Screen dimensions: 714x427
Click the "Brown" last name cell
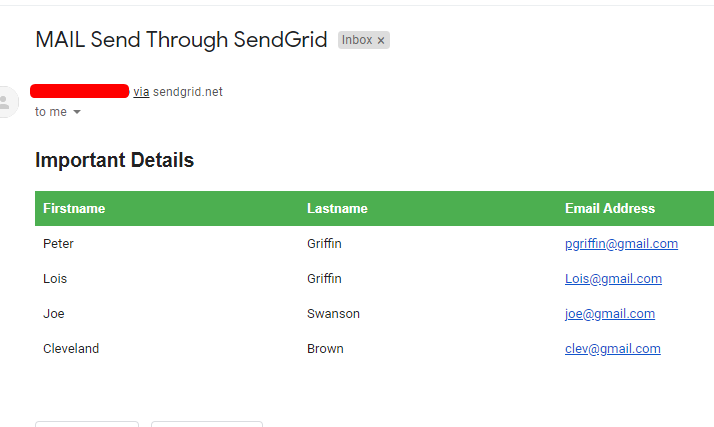coord(325,349)
